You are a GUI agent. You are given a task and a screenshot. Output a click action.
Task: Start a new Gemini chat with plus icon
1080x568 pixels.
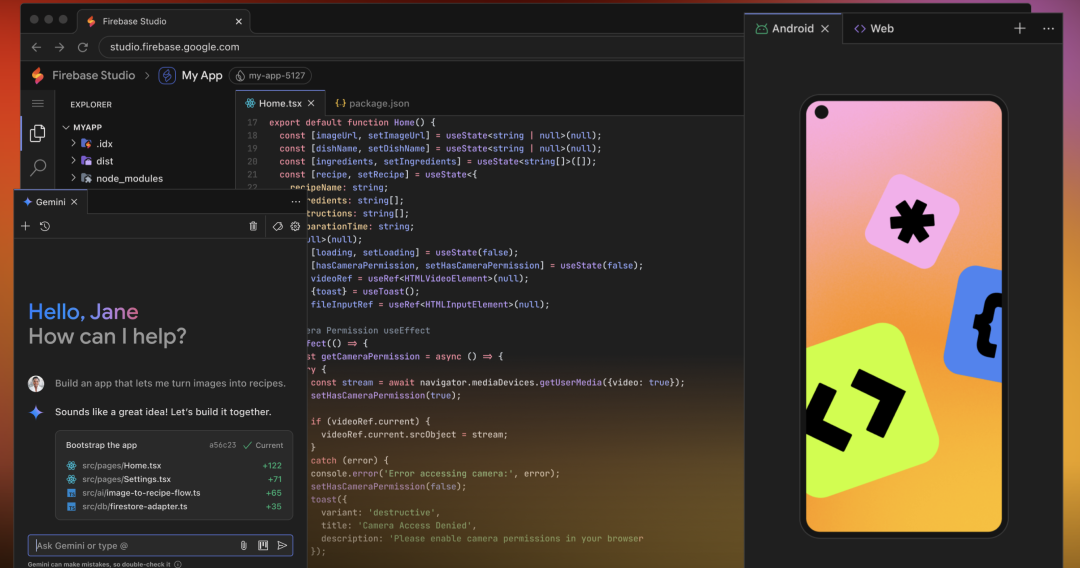25,226
